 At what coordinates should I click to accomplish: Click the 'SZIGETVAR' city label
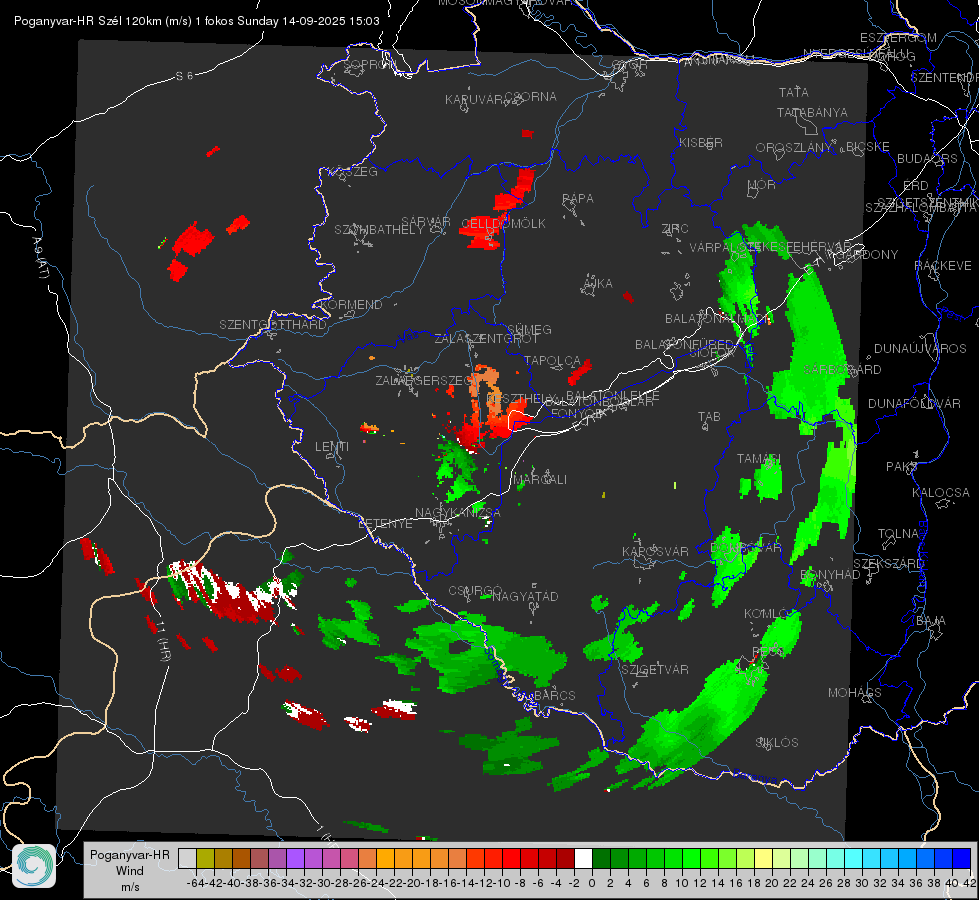point(655,670)
